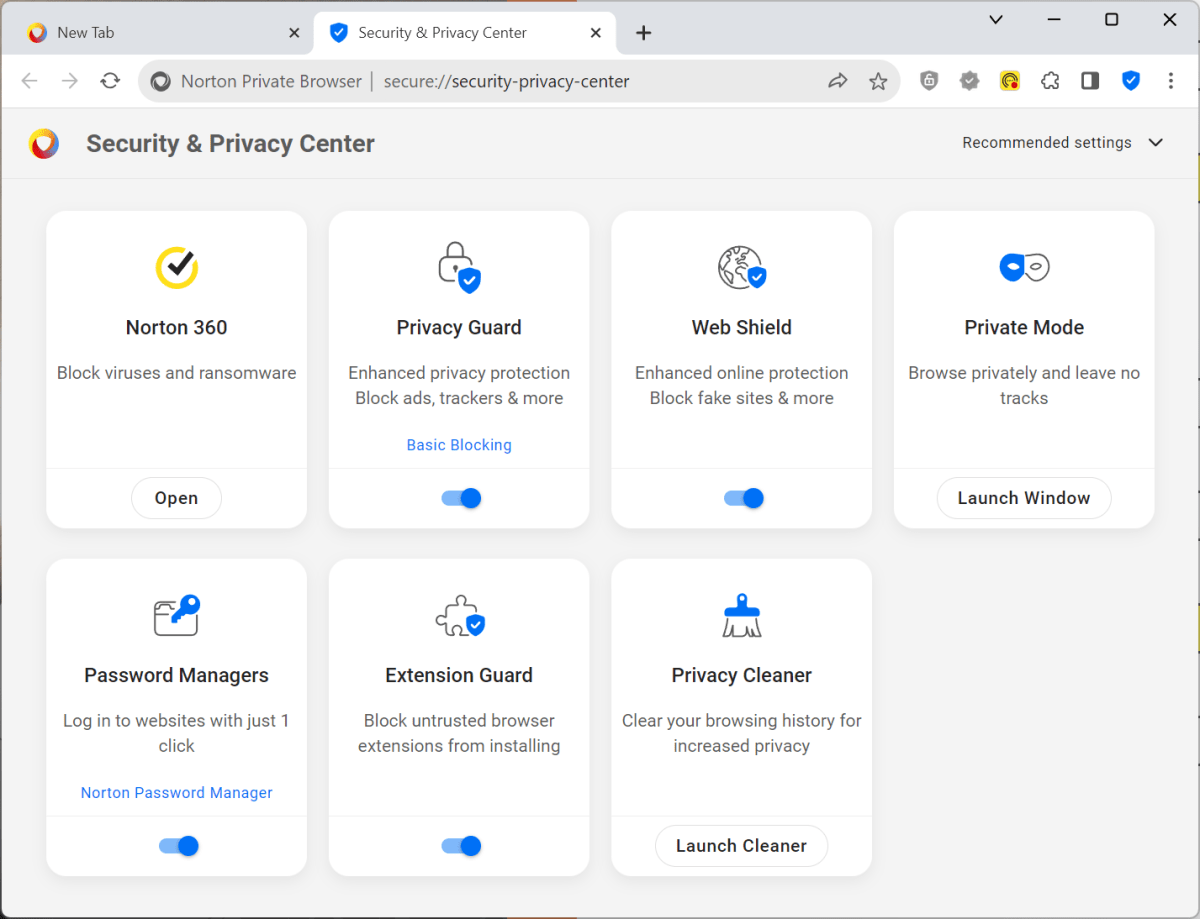Open a new tab with plus button
Image resolution: width=1200 pixels, height=919 pixels.
coord(644,33)
